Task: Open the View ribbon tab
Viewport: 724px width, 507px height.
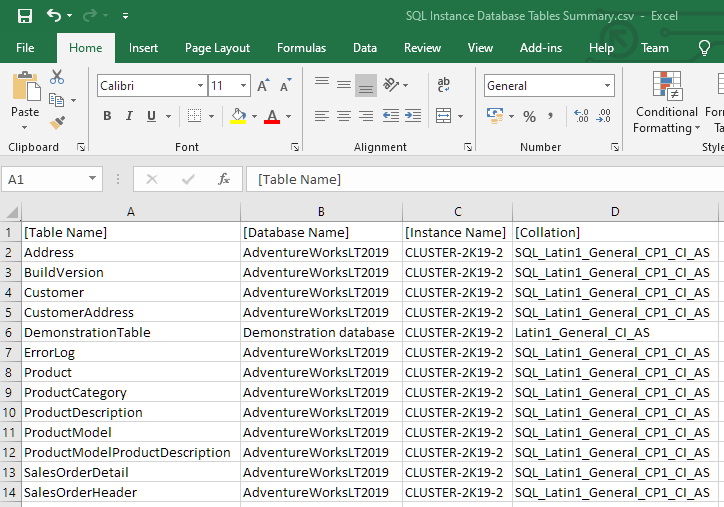Action: pyautogui.click(x=480, y=48)
